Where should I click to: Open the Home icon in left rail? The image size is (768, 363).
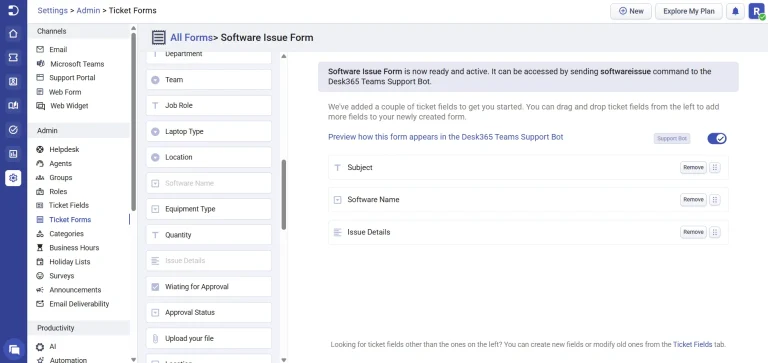13,34
